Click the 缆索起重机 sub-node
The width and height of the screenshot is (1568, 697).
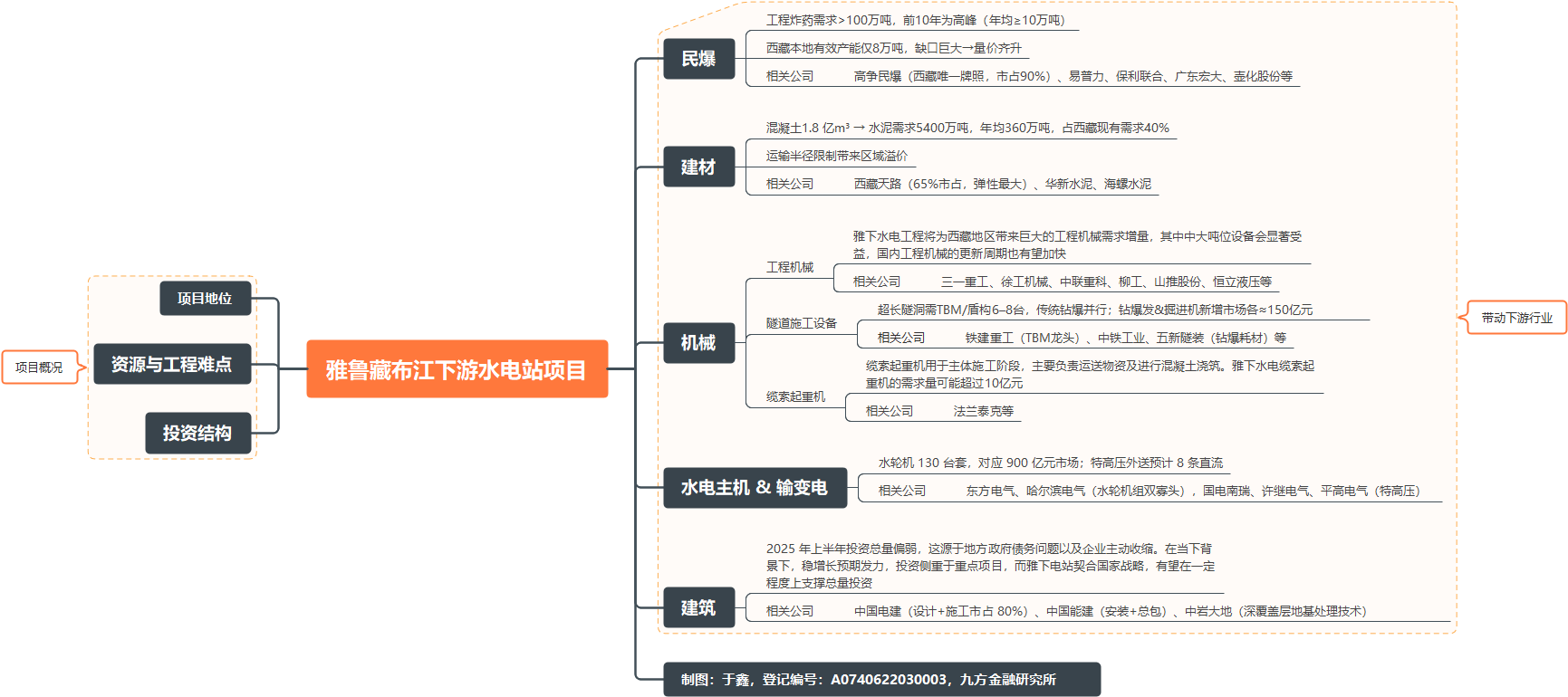tap(795, 396)
